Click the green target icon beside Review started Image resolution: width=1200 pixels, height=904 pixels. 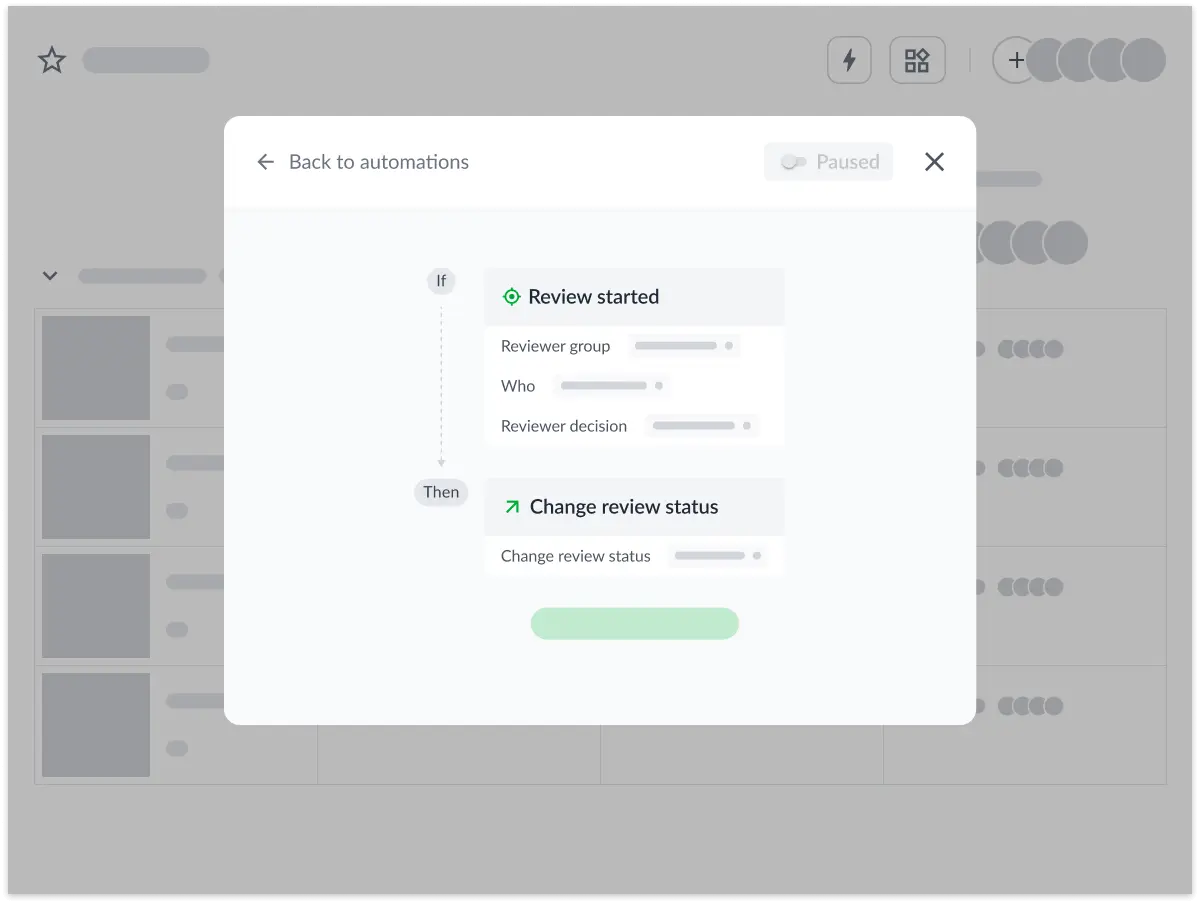pos(511,296)
